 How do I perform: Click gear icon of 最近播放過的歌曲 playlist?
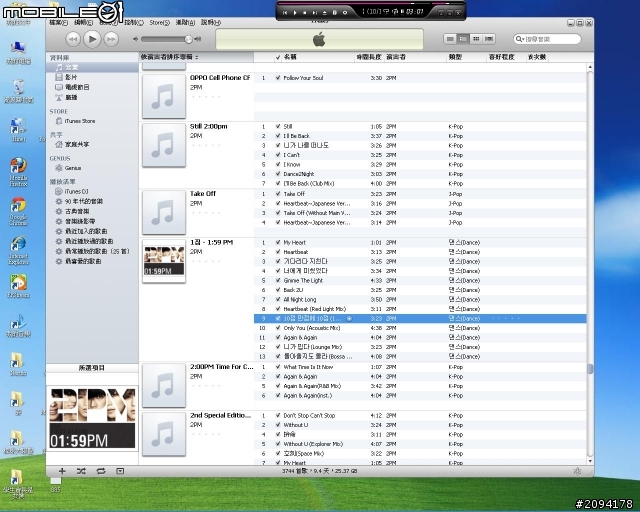tap(59, 241)
